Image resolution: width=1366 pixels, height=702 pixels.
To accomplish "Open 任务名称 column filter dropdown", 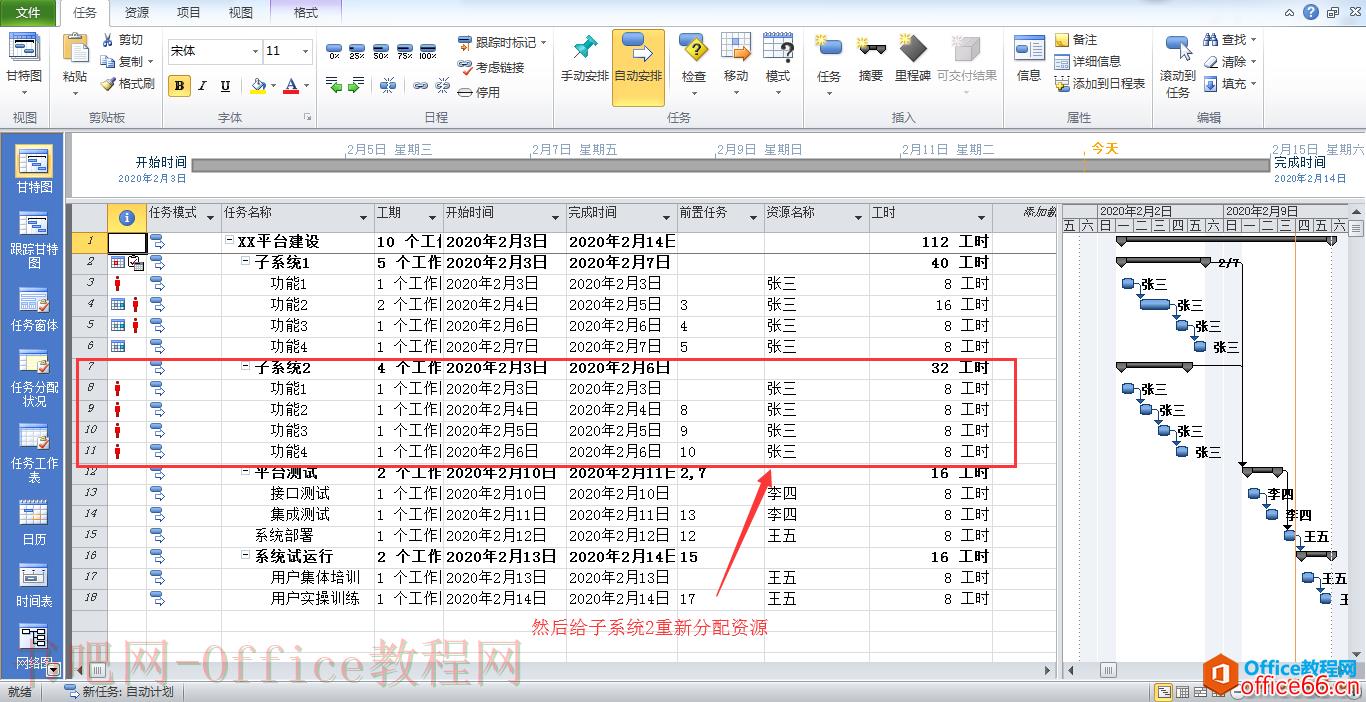I will (363, 217).
